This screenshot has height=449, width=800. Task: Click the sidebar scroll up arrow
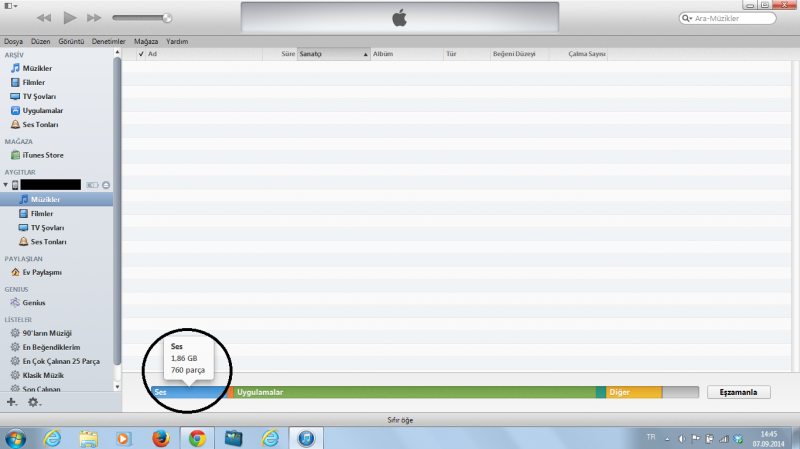(117, 52)
